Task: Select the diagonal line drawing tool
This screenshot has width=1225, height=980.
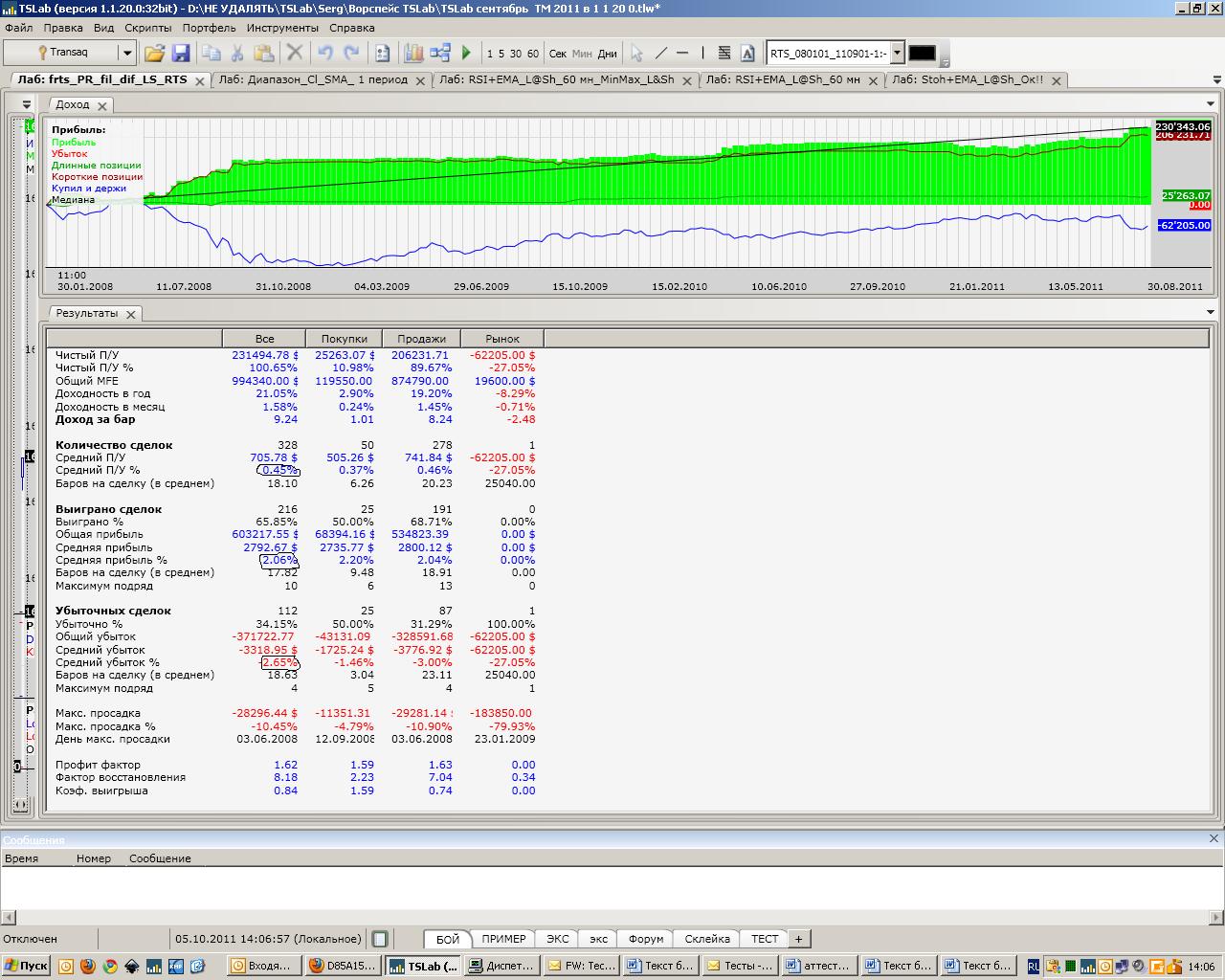Action: (660, 54)
